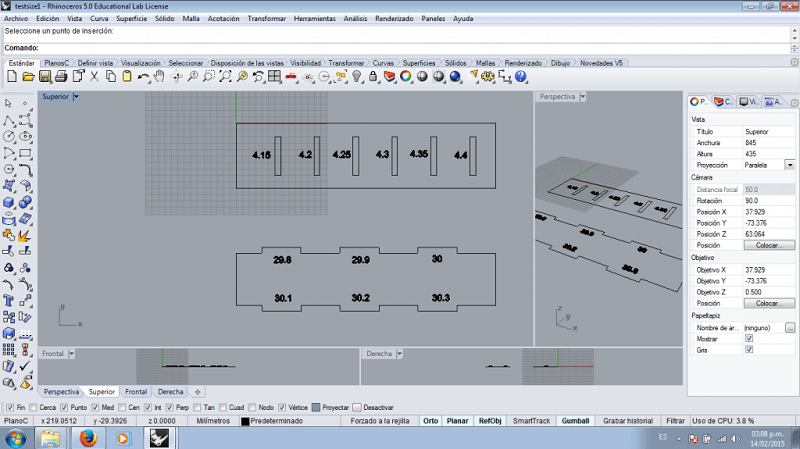The width and height of the screenshot is (800, 449).
Task: Click the Cut scissors icon
Action: pos(94,77)
